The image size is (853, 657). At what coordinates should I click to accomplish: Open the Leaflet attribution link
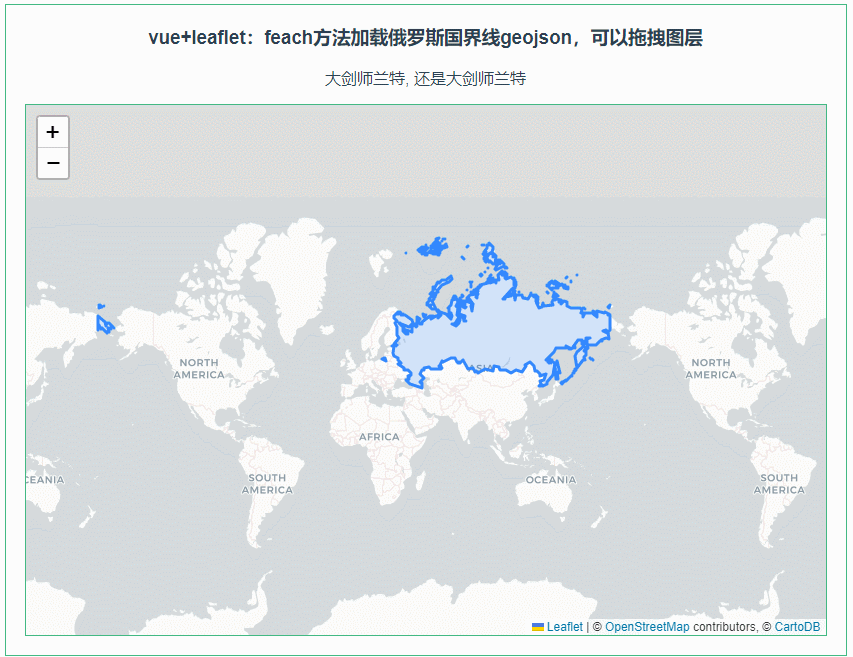(x=564, y=627)
